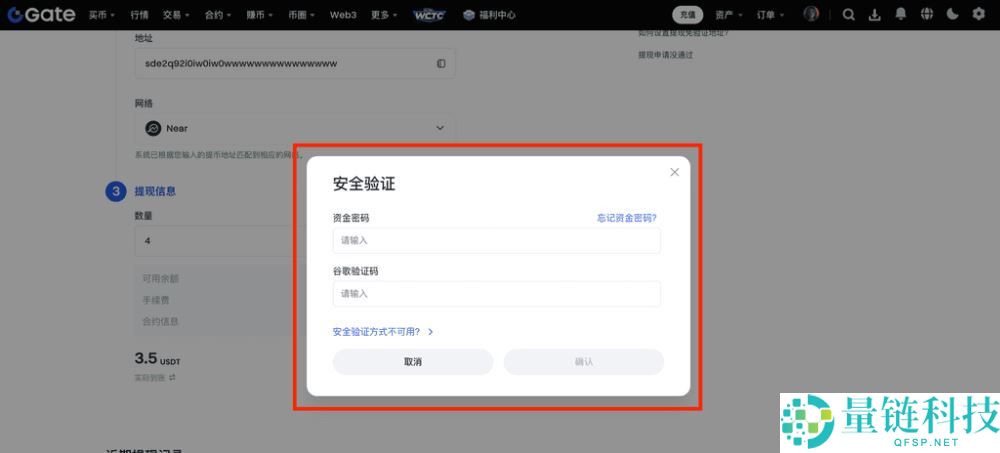Open the settings gear icon
This screenshot has height=453, width=1000.
tap(978, 14)
